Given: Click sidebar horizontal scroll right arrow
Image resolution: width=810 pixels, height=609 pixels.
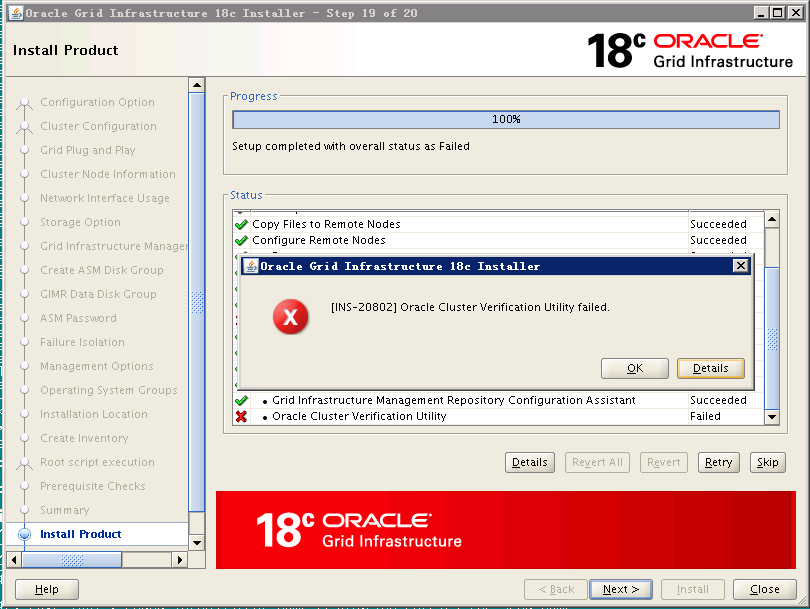Looking at the screenshot, I should (x=179, y=560).
